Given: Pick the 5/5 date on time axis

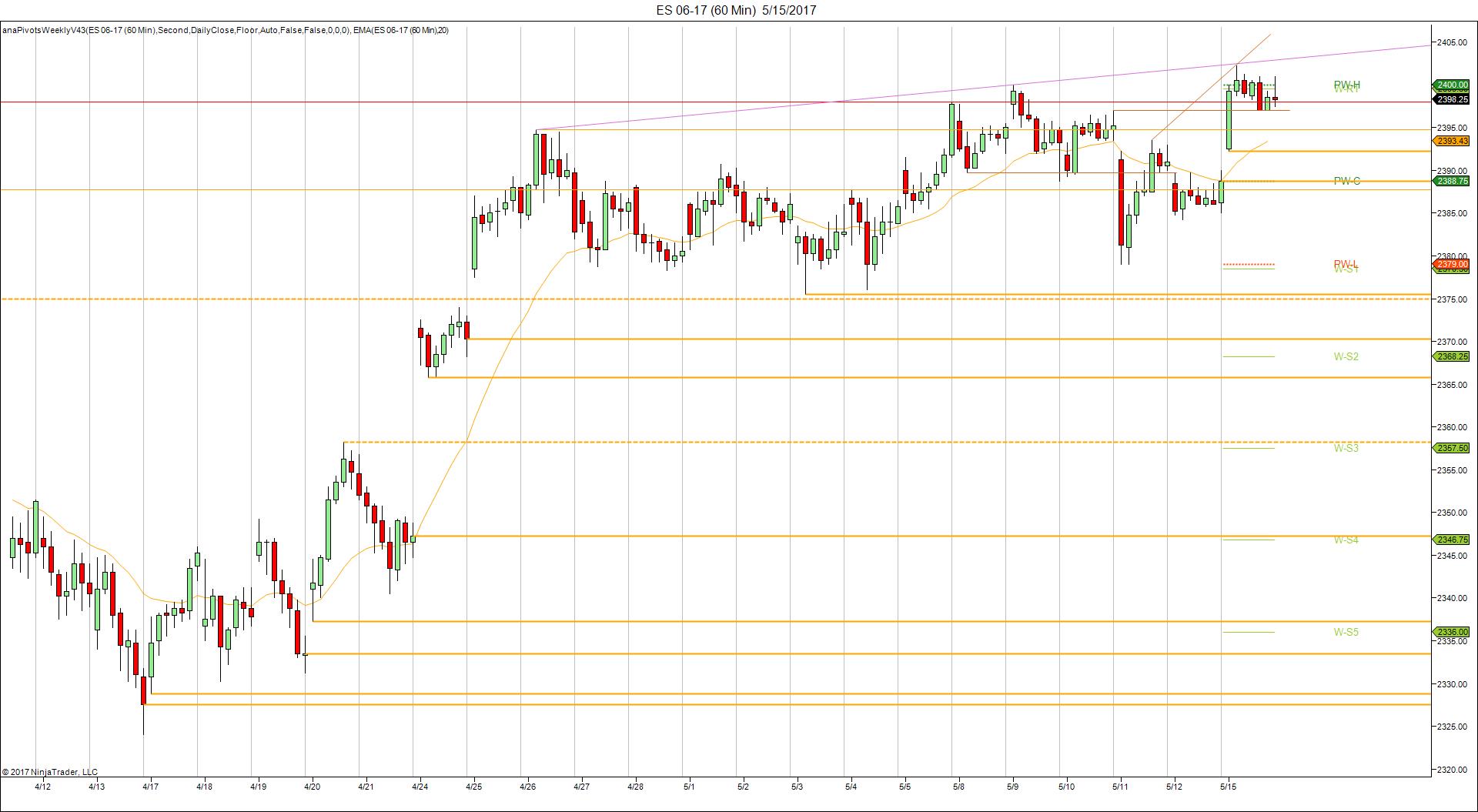Looking at the screenshot, I should click(905, 787).
